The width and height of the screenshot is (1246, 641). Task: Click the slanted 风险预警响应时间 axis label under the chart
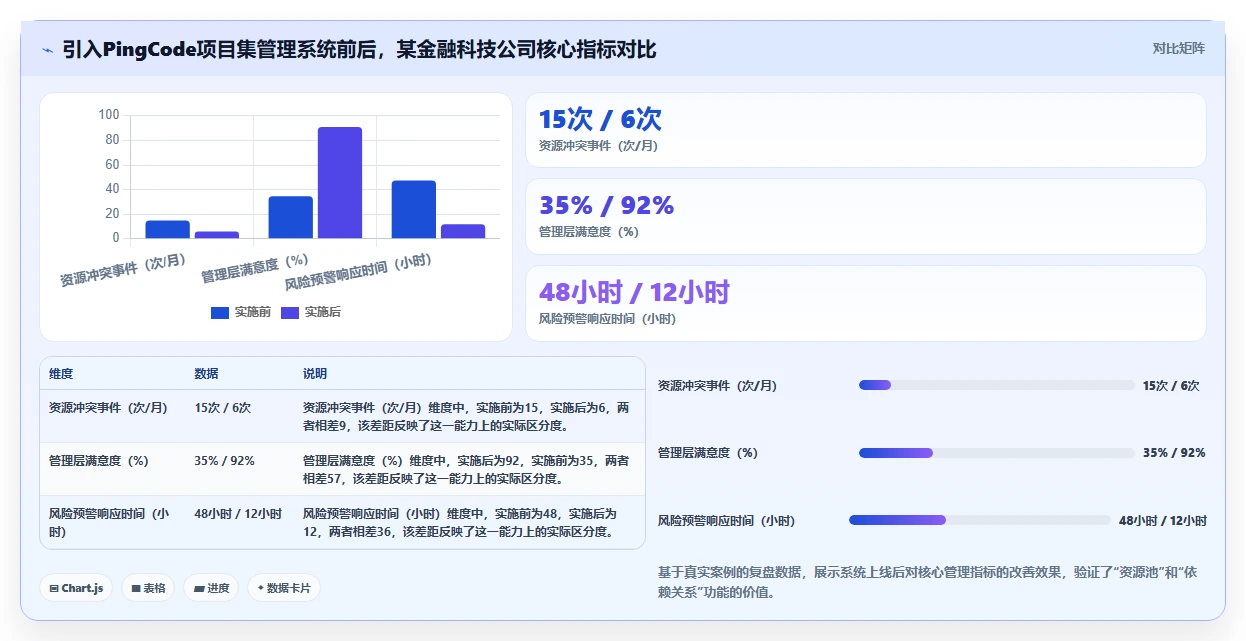tap(358, 272)
